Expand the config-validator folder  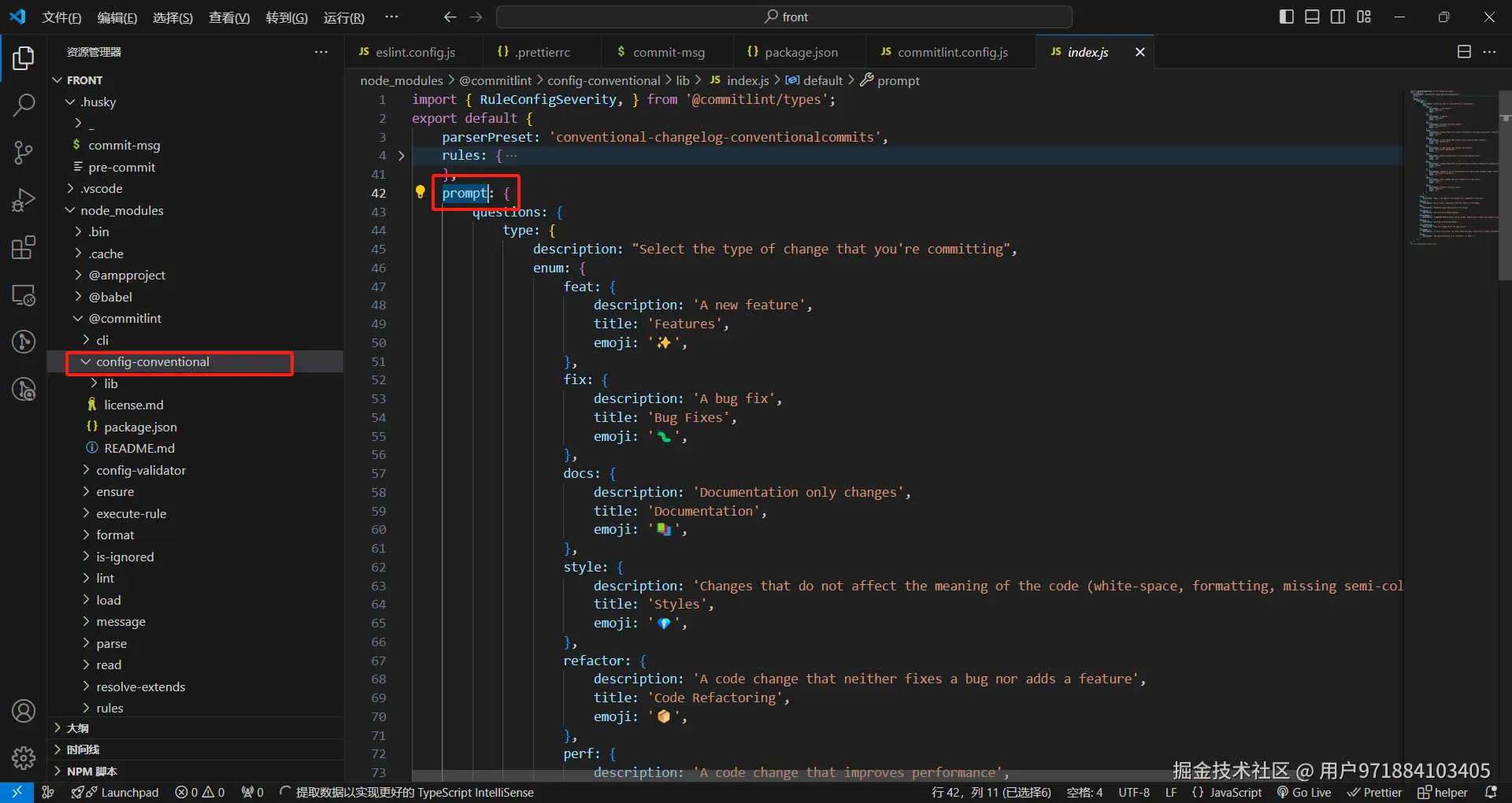pos(141,470)
